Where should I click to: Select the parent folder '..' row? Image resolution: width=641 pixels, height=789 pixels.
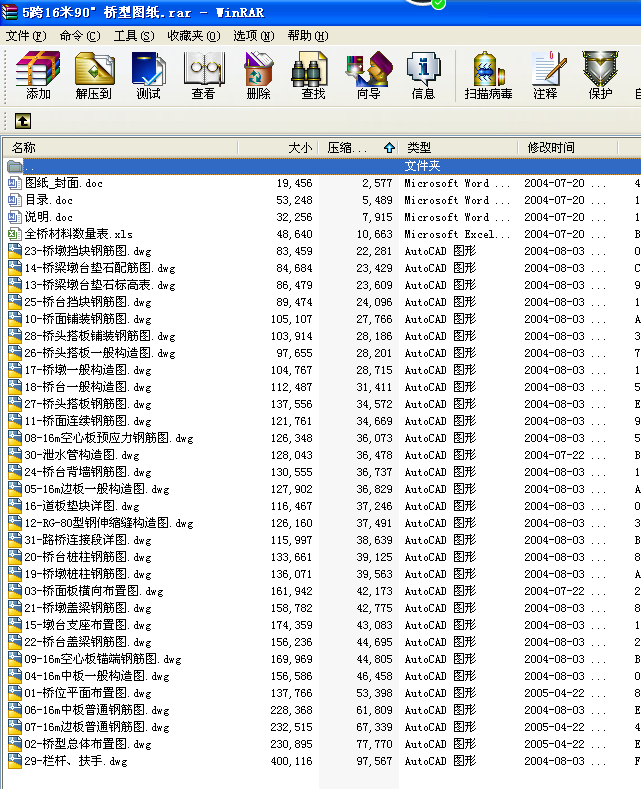322,166
